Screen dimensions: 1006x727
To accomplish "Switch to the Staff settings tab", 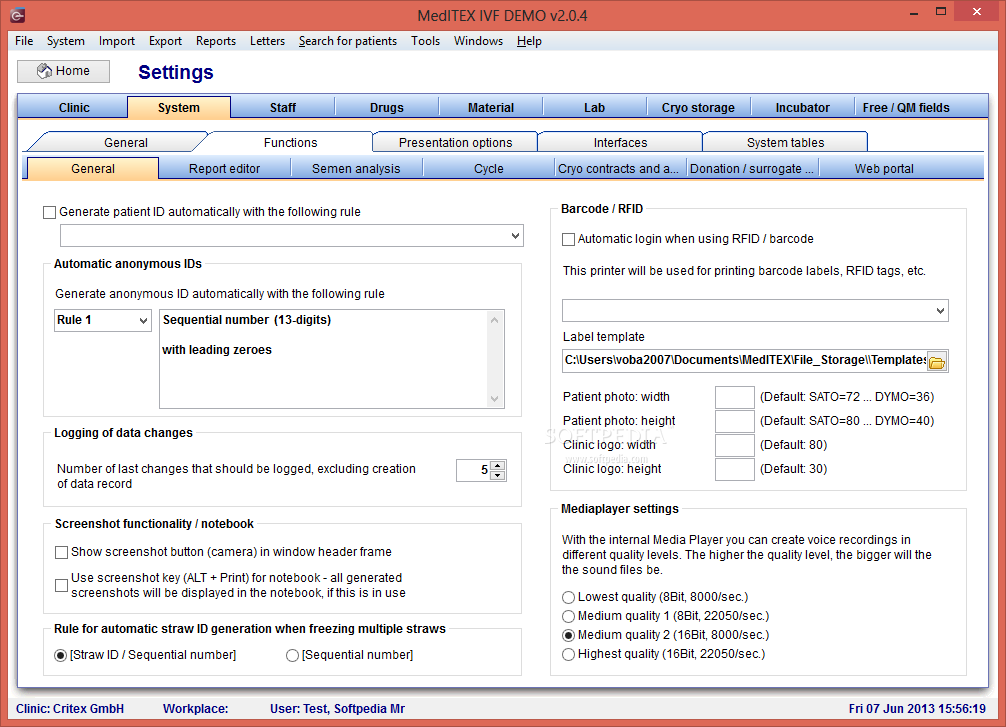I will (282, 108).
